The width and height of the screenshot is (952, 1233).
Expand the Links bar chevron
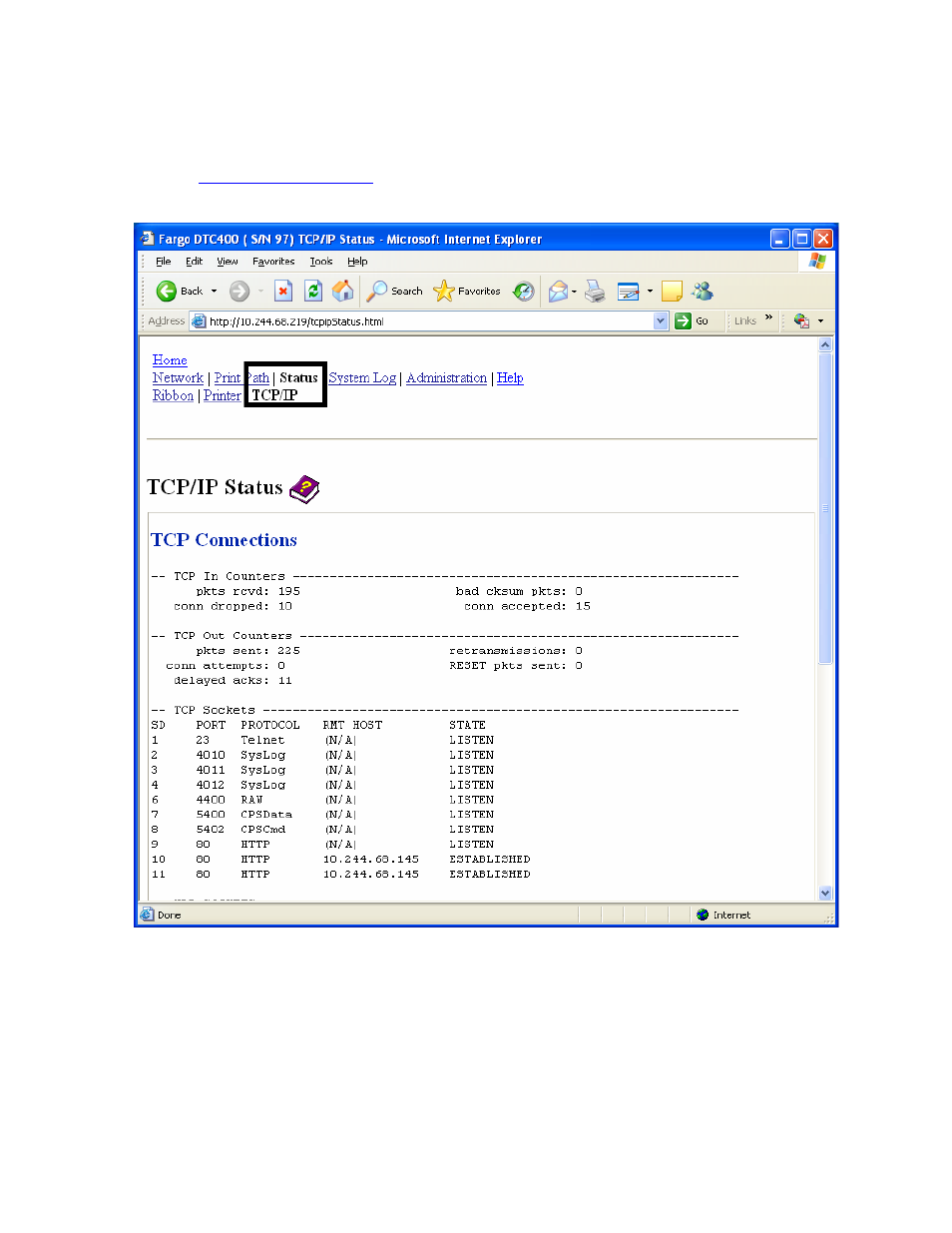click(x=768, y=317)
